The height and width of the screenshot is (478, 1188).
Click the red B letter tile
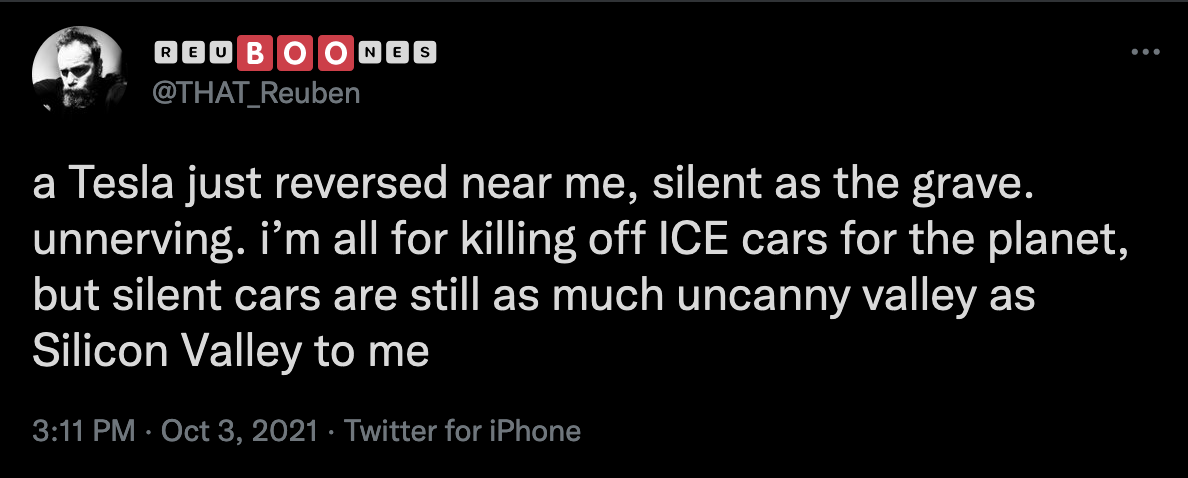click(257, 52)
